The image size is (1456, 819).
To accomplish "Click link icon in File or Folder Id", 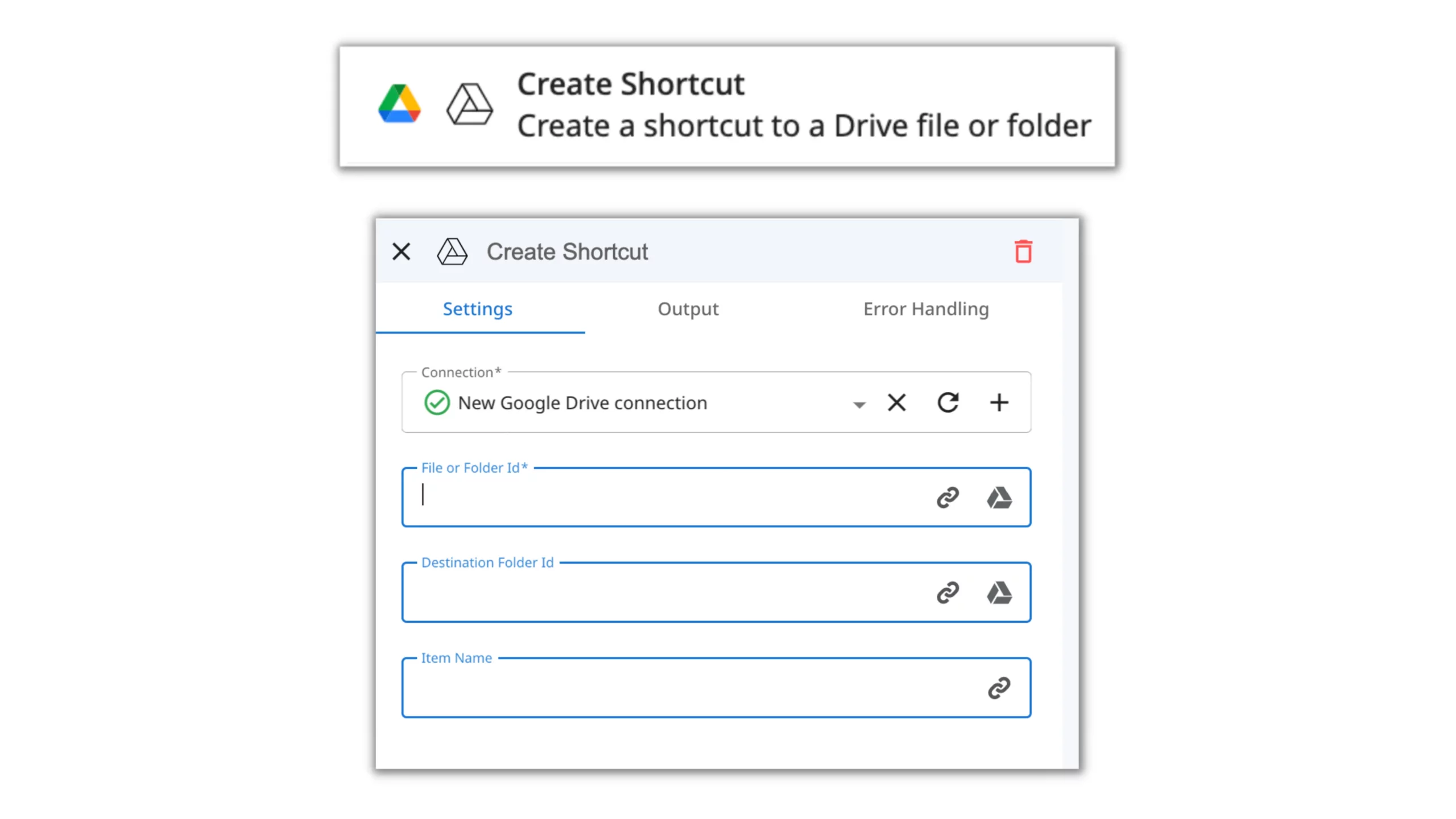I will pyautogui.click(x=948, y=498).
